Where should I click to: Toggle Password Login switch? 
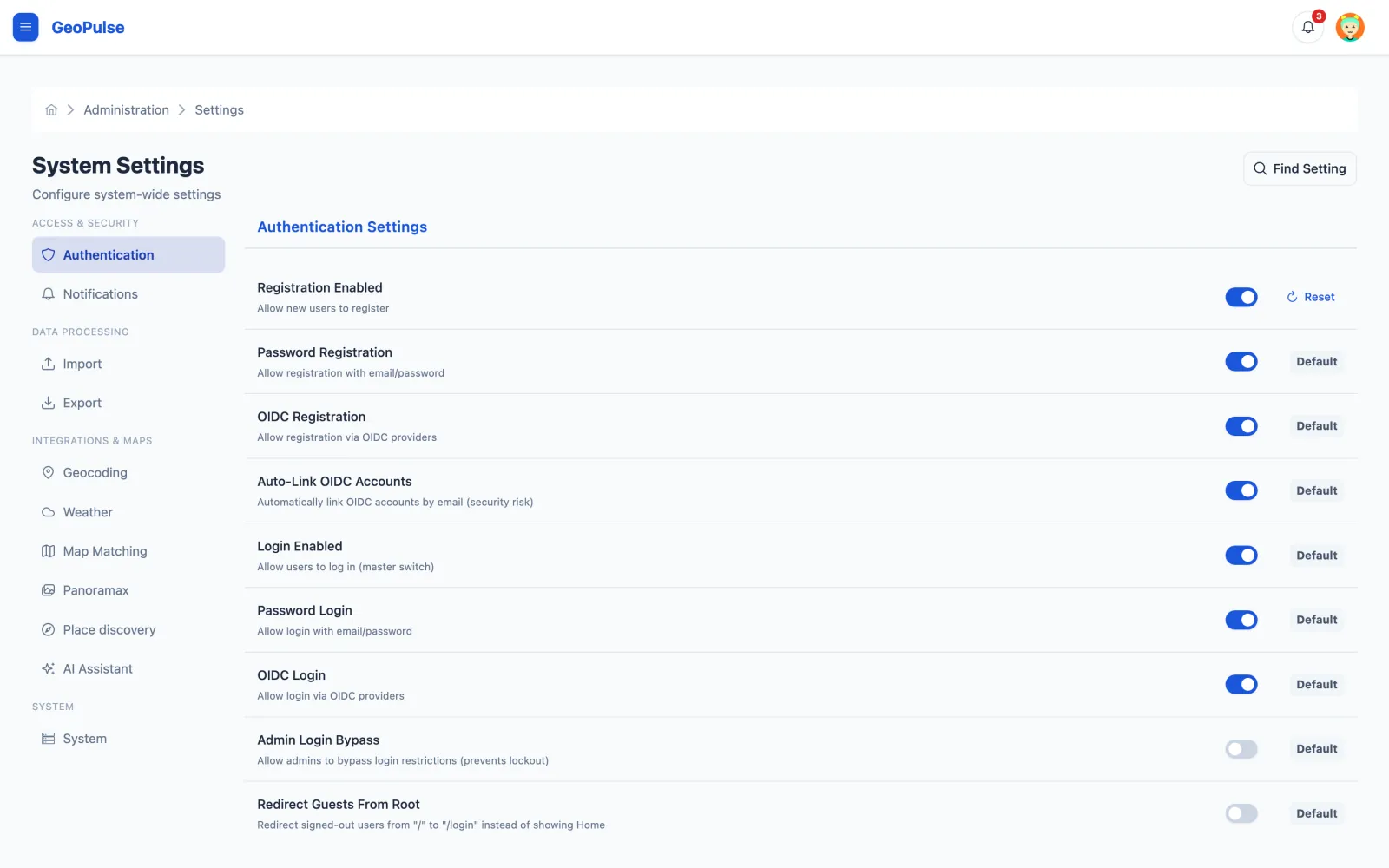tap(1241, 620)
